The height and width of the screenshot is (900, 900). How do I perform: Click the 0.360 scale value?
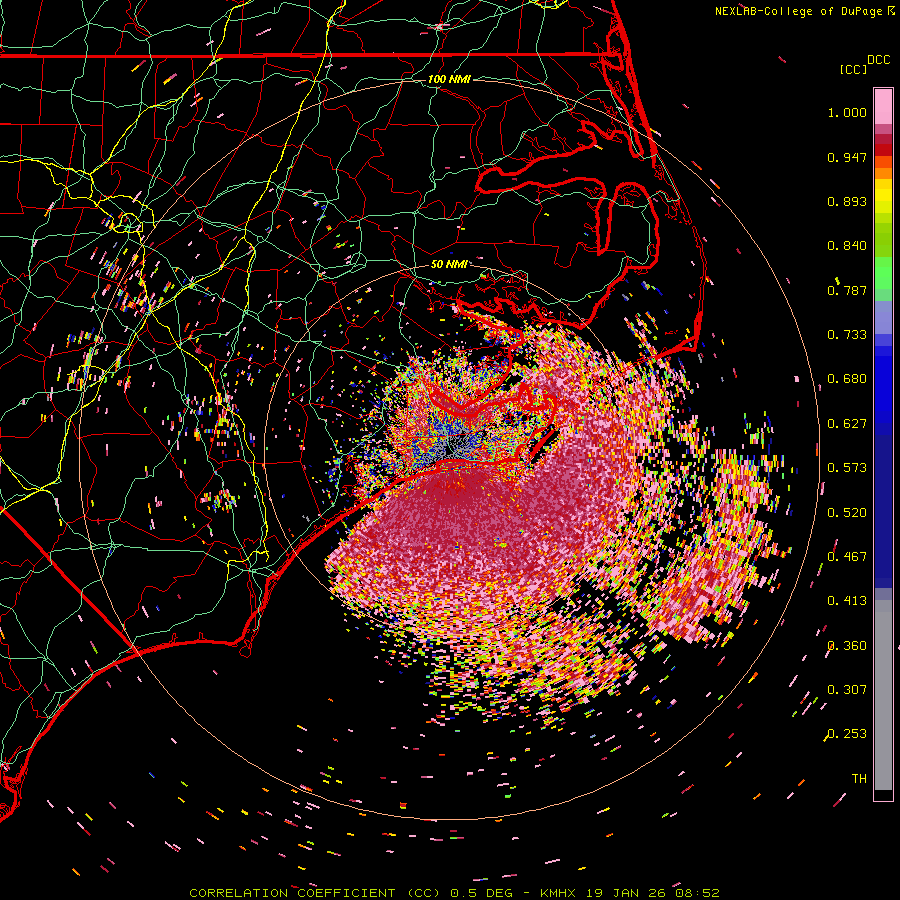click(847, 646)
